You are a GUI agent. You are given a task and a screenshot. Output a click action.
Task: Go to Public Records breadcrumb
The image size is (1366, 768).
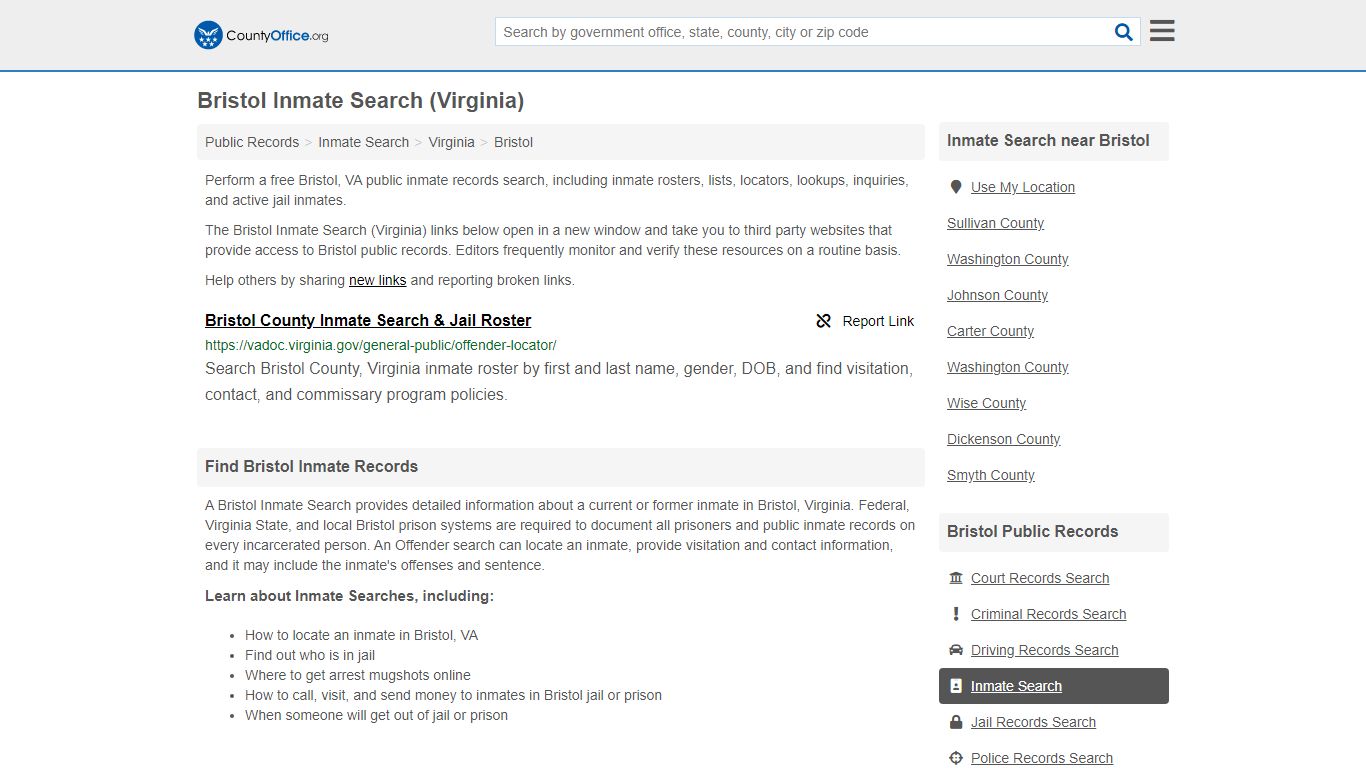pos(252,142)
